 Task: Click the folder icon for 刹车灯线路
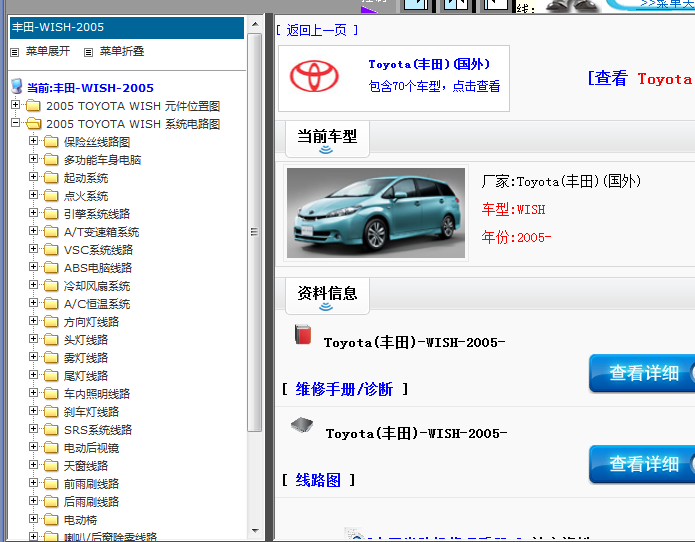[51, 411]
